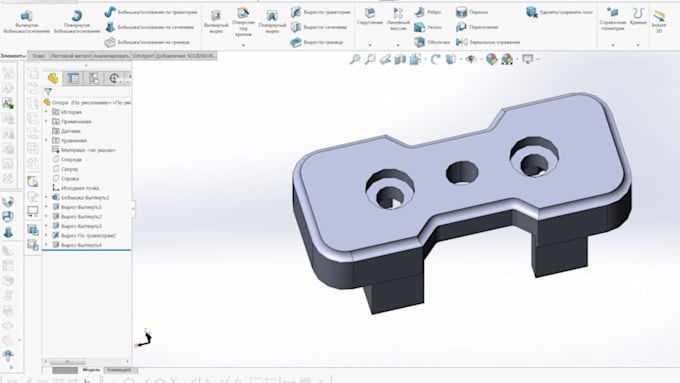Select Revolved Cut (Повернутый вырез) tool
Image resolution: width=680 pixels, height=383 pixels.
pyautogui.click(x=272, y=22)
